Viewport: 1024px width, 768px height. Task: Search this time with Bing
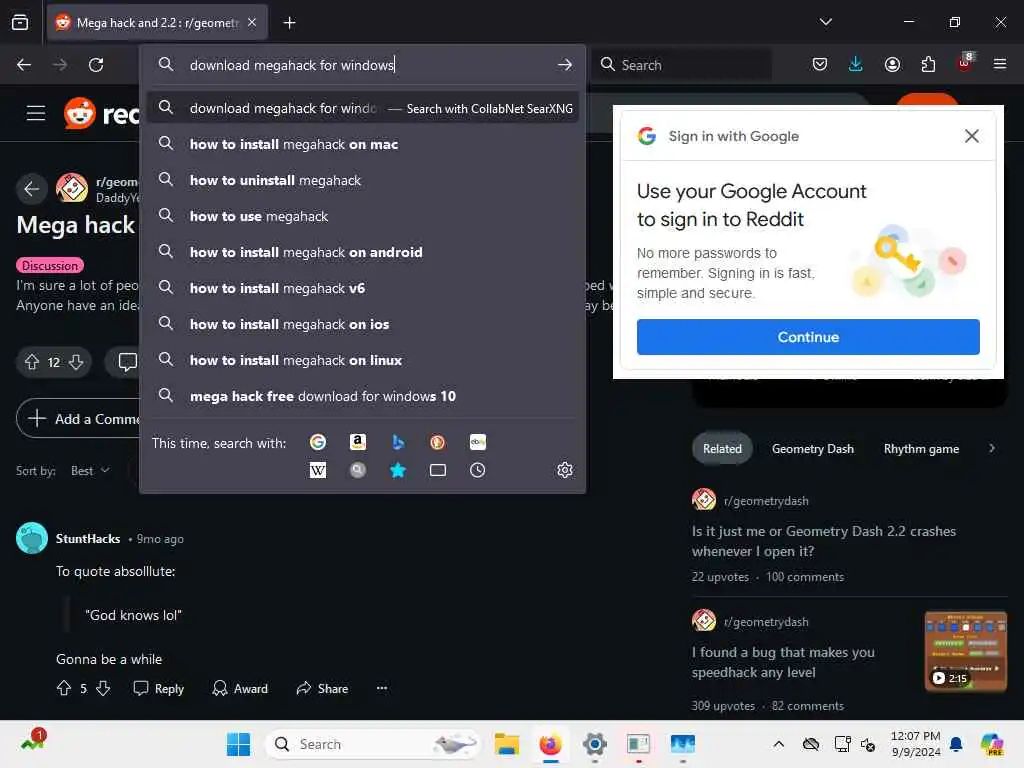coord(398,442)
